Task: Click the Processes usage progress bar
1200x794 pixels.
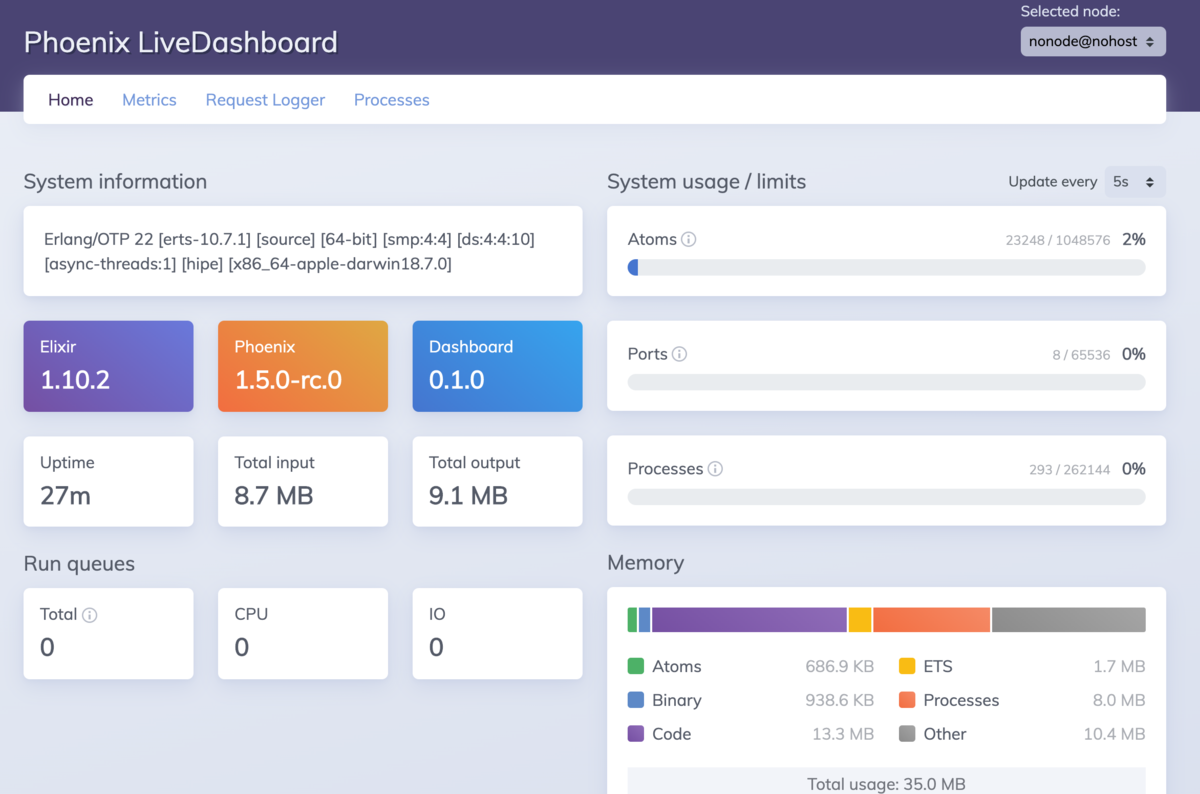Action: tap(886, 497)
